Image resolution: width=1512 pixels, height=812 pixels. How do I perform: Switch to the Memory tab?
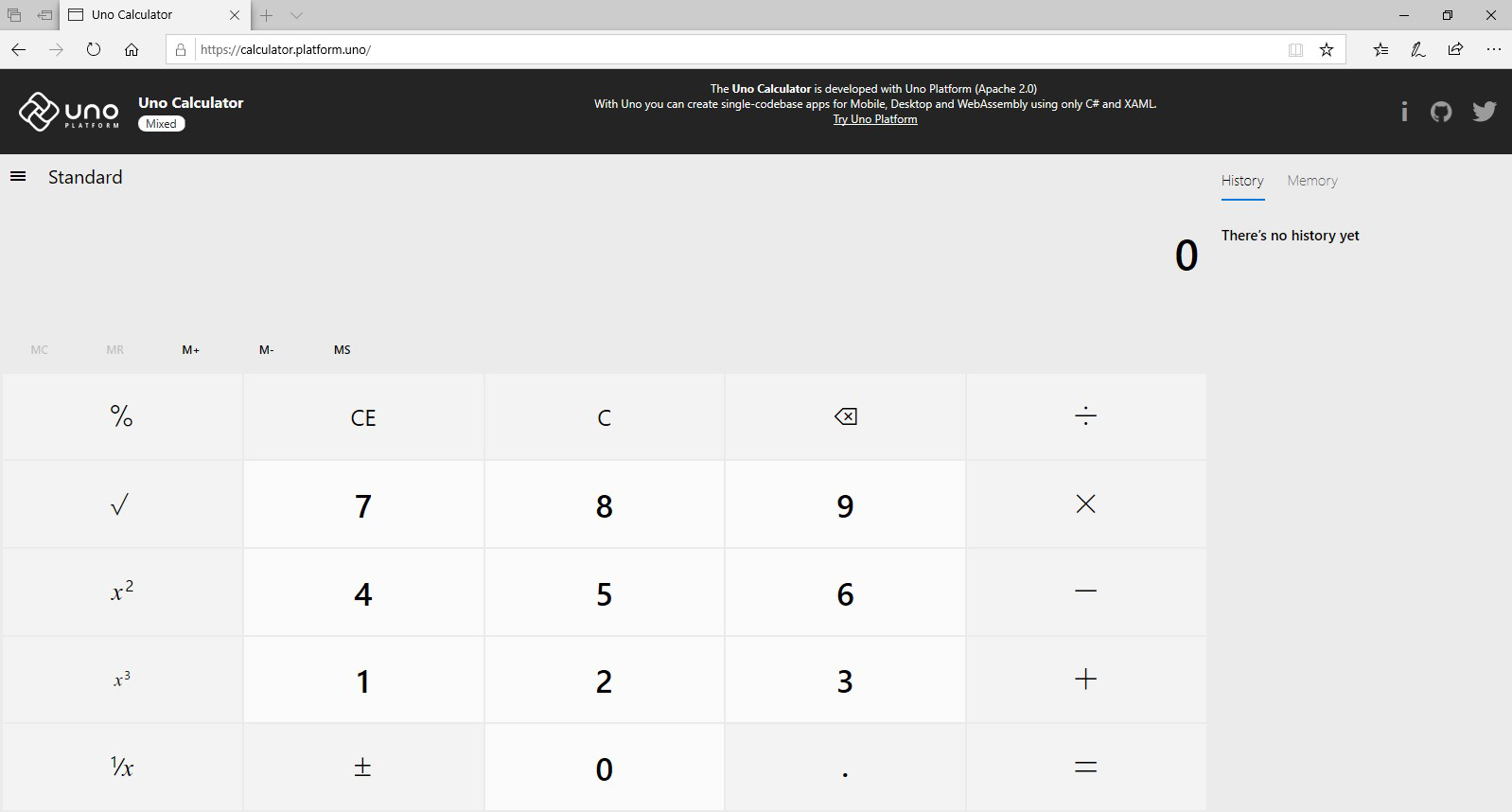click(1312, 181)
